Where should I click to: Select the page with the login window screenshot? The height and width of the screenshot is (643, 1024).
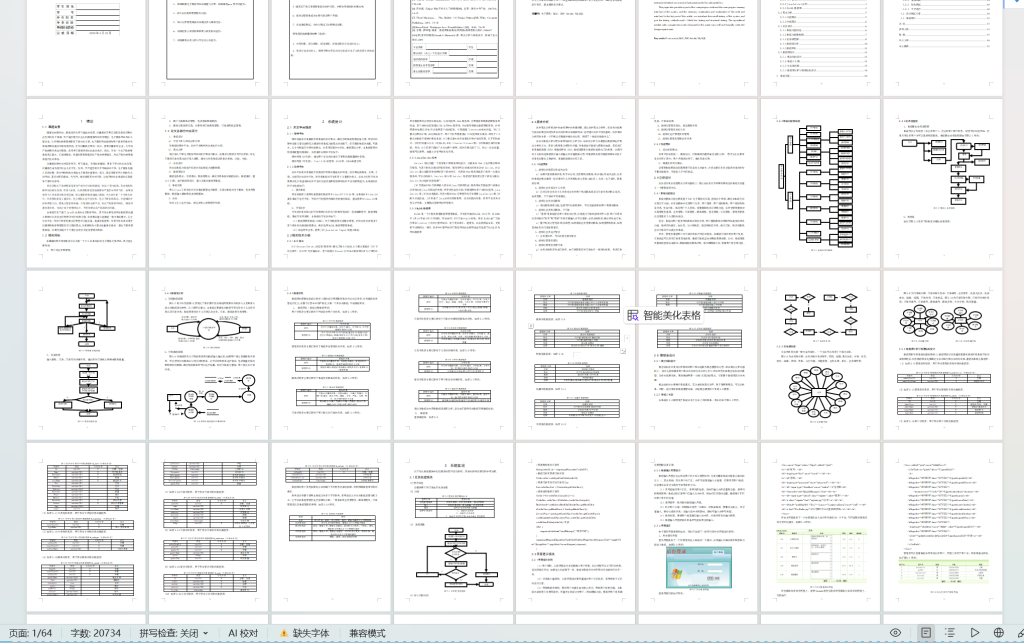(x=698, y=527)
